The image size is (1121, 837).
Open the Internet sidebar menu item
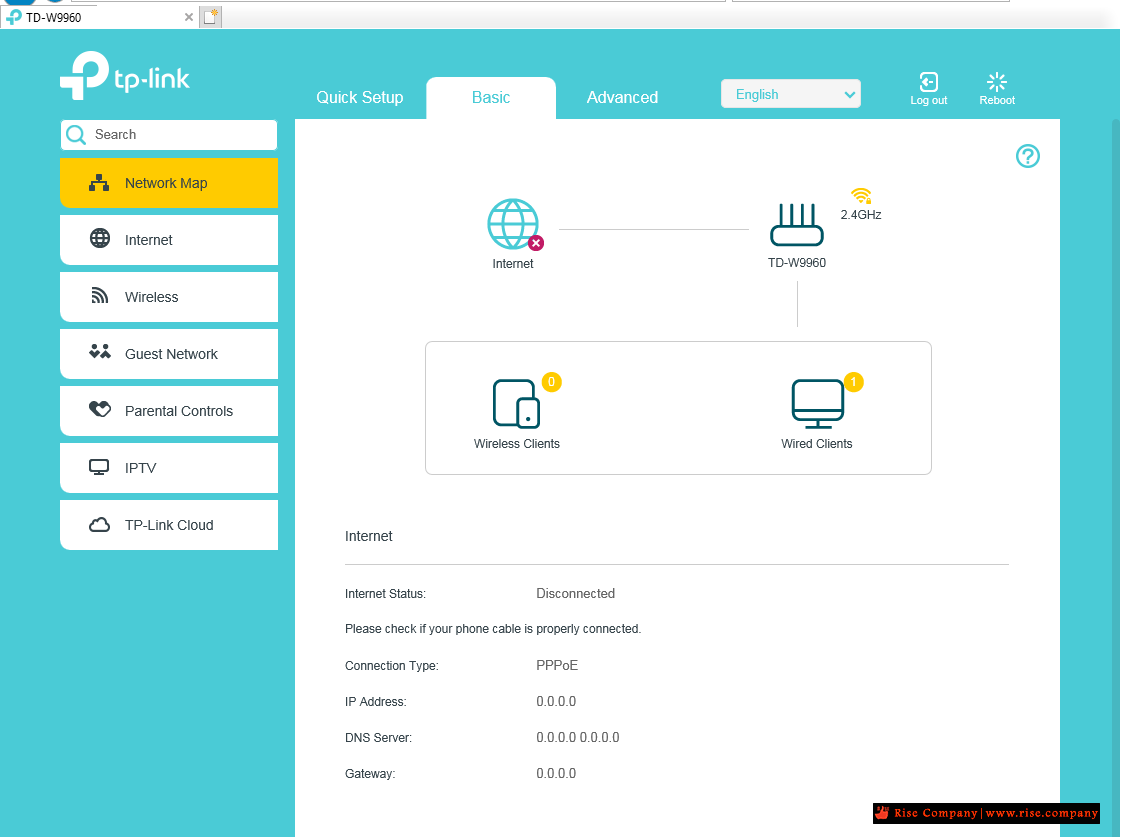169,240
